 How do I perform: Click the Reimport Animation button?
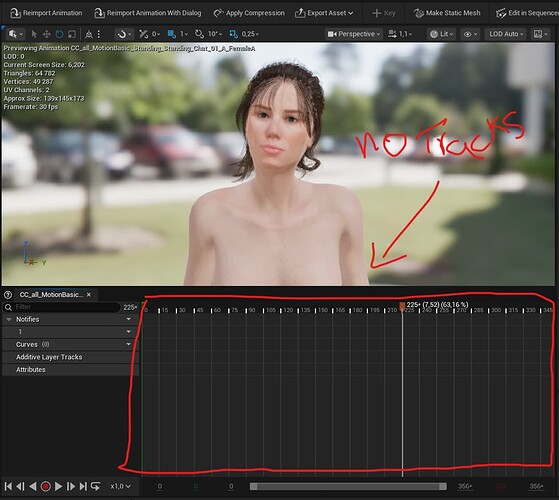pos(46,13)
